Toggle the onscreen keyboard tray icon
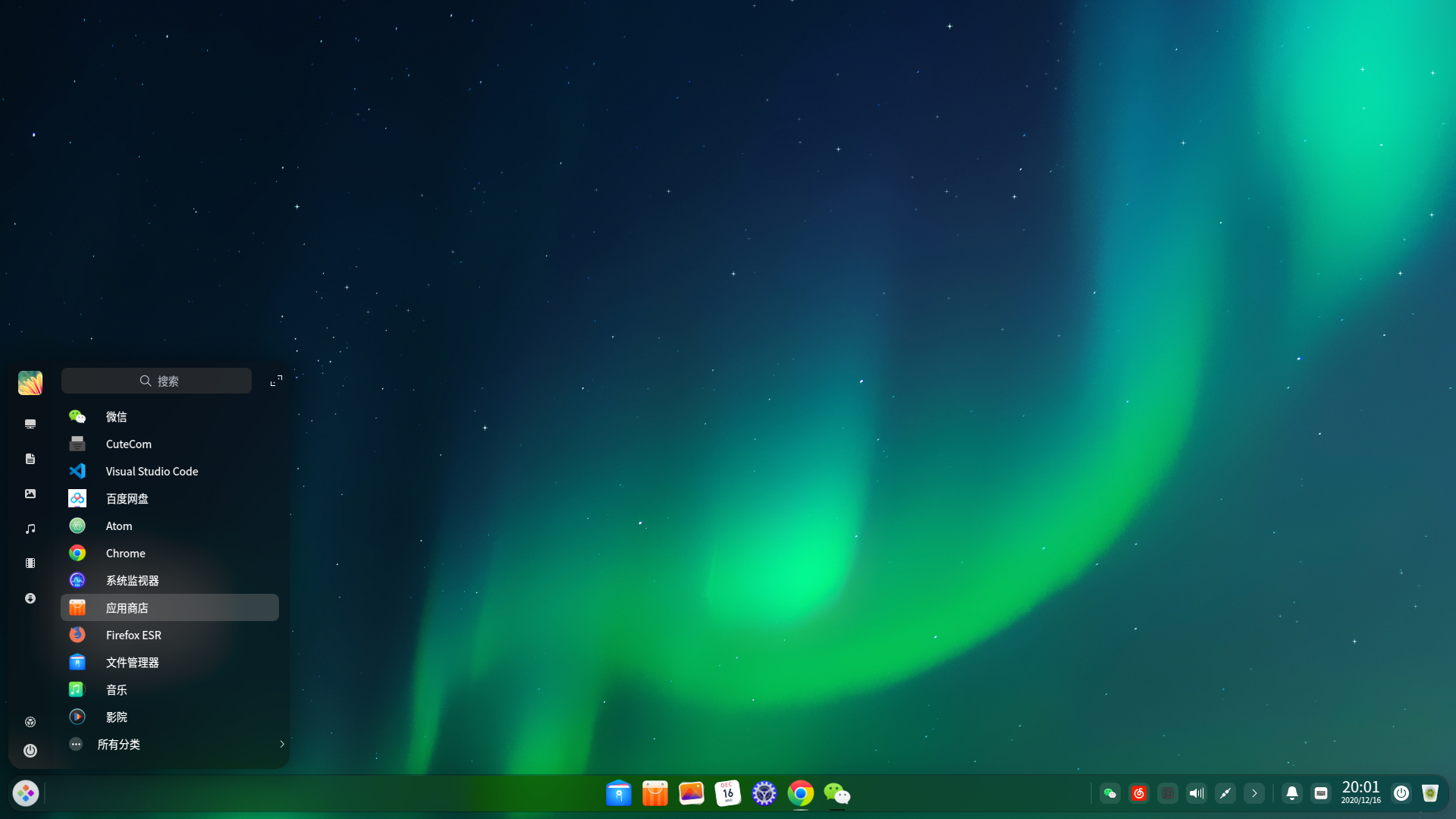Screen dimensions: 1456x819 [1321, 793]
